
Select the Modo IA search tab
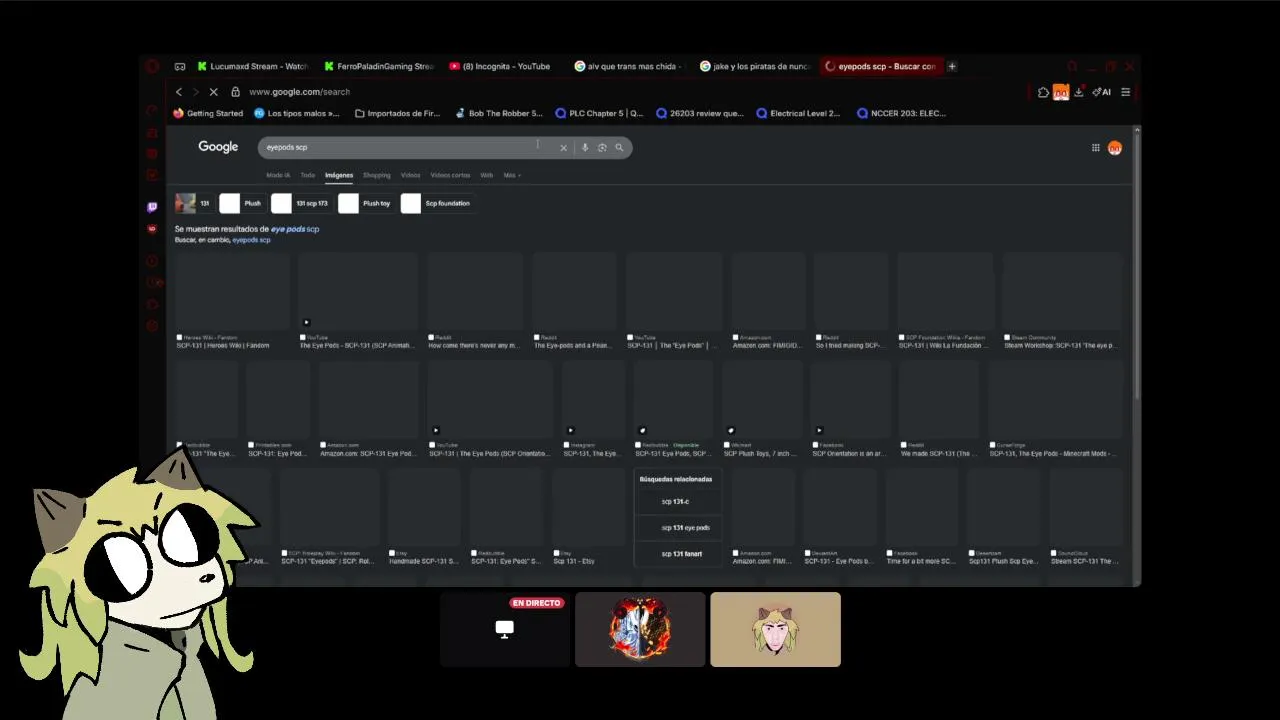click(x=278, y=175)
